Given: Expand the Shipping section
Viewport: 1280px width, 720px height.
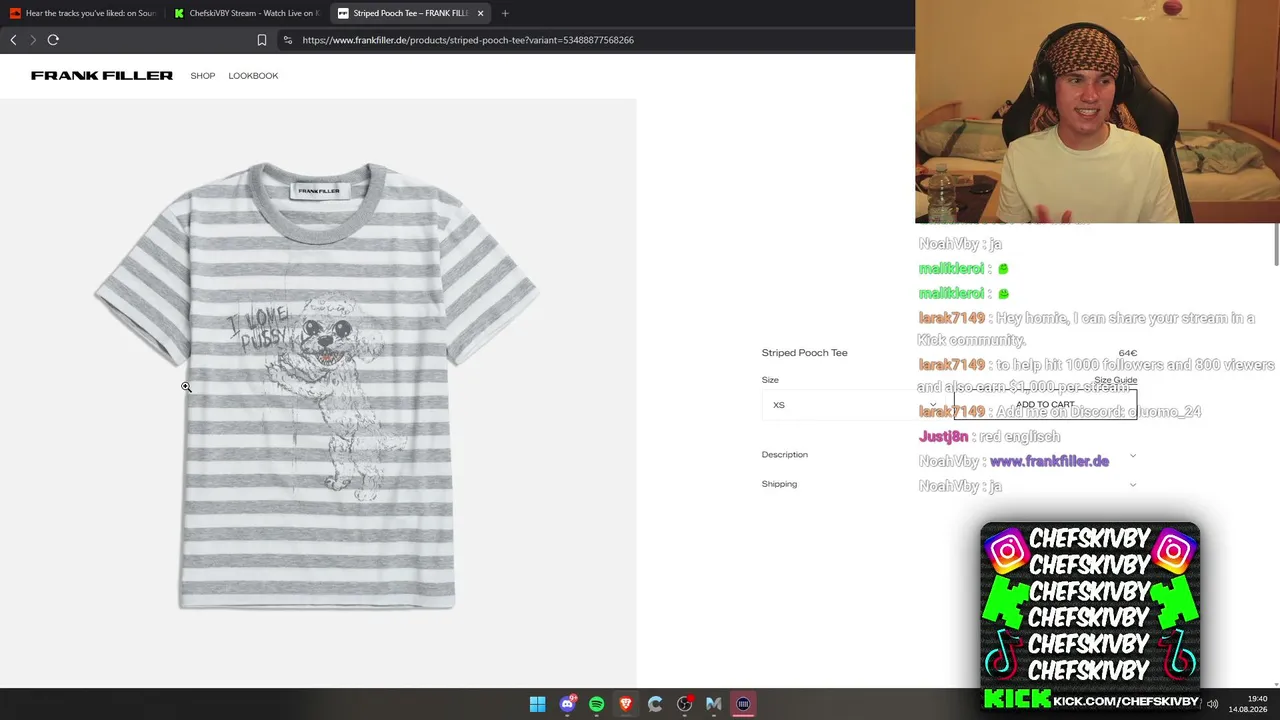Looking at the screenshot, I should 949,484.
